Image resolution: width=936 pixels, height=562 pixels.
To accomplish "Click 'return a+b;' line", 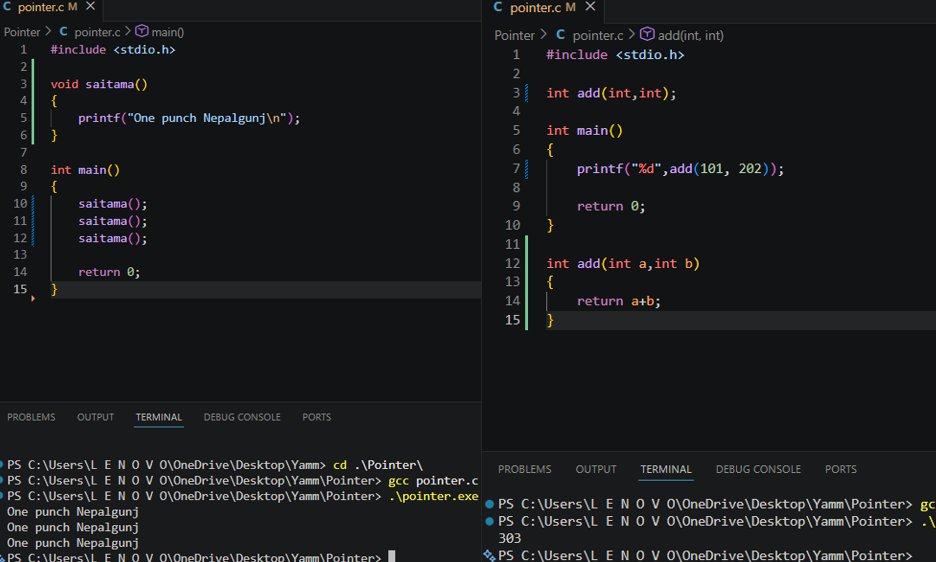I will pos(618,301).
